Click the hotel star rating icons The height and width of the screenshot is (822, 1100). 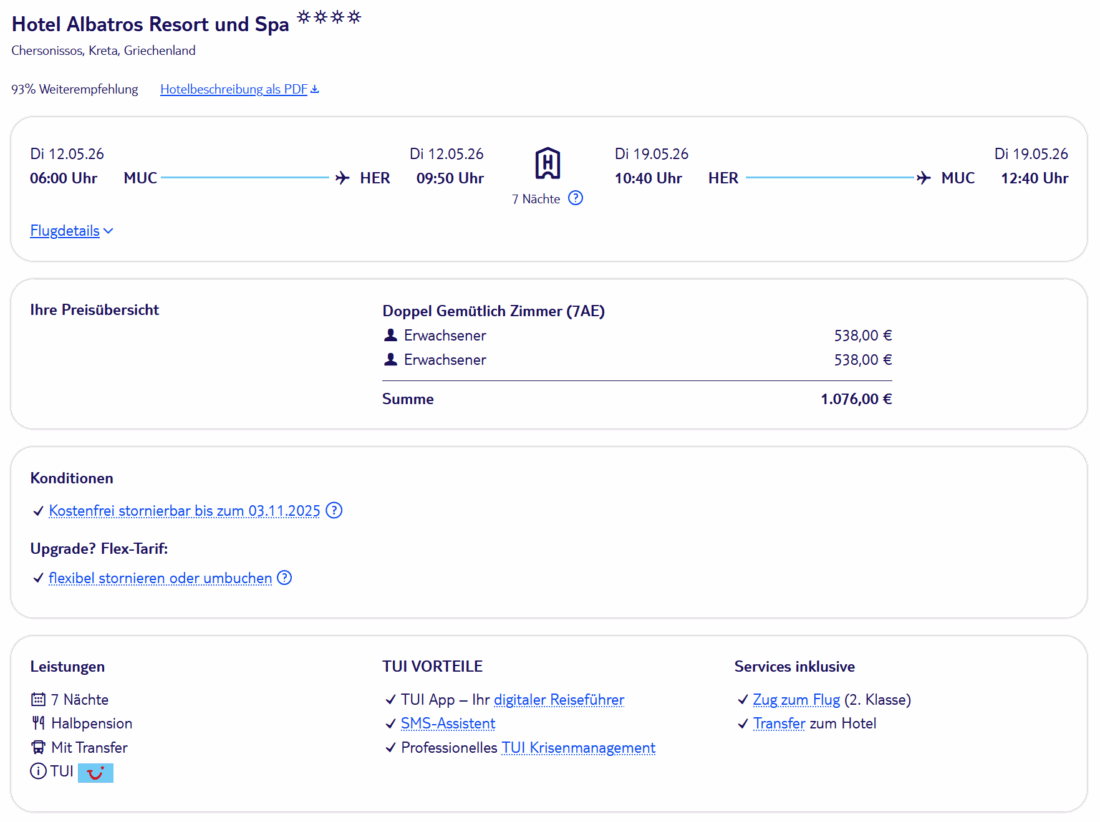click(329, 19)
